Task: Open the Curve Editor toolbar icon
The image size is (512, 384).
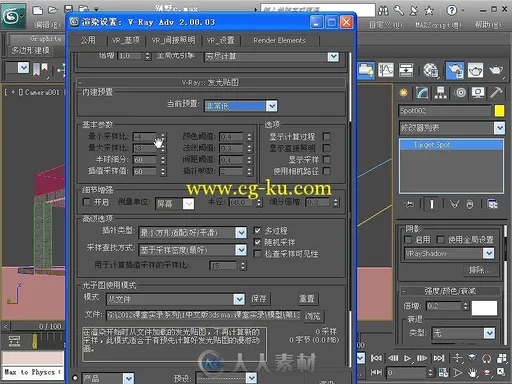Action: [386, 70]
